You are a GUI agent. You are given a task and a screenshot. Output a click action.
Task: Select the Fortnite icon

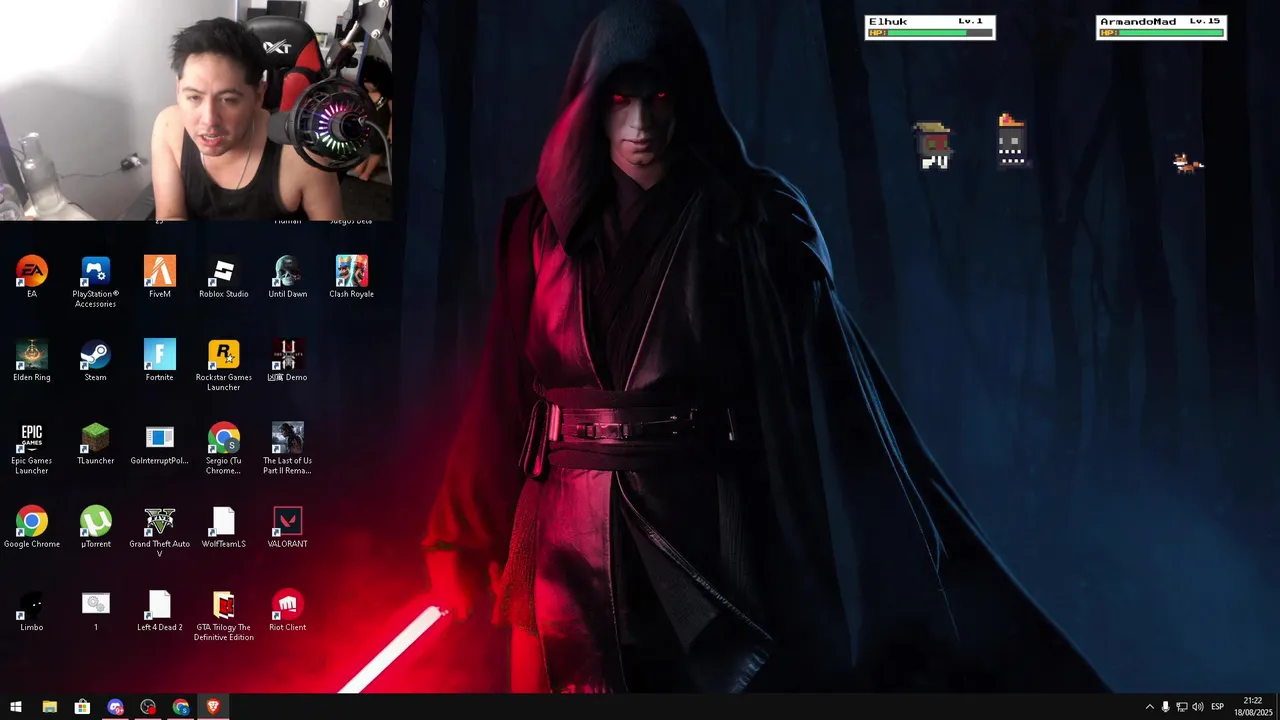pos(160,360)
